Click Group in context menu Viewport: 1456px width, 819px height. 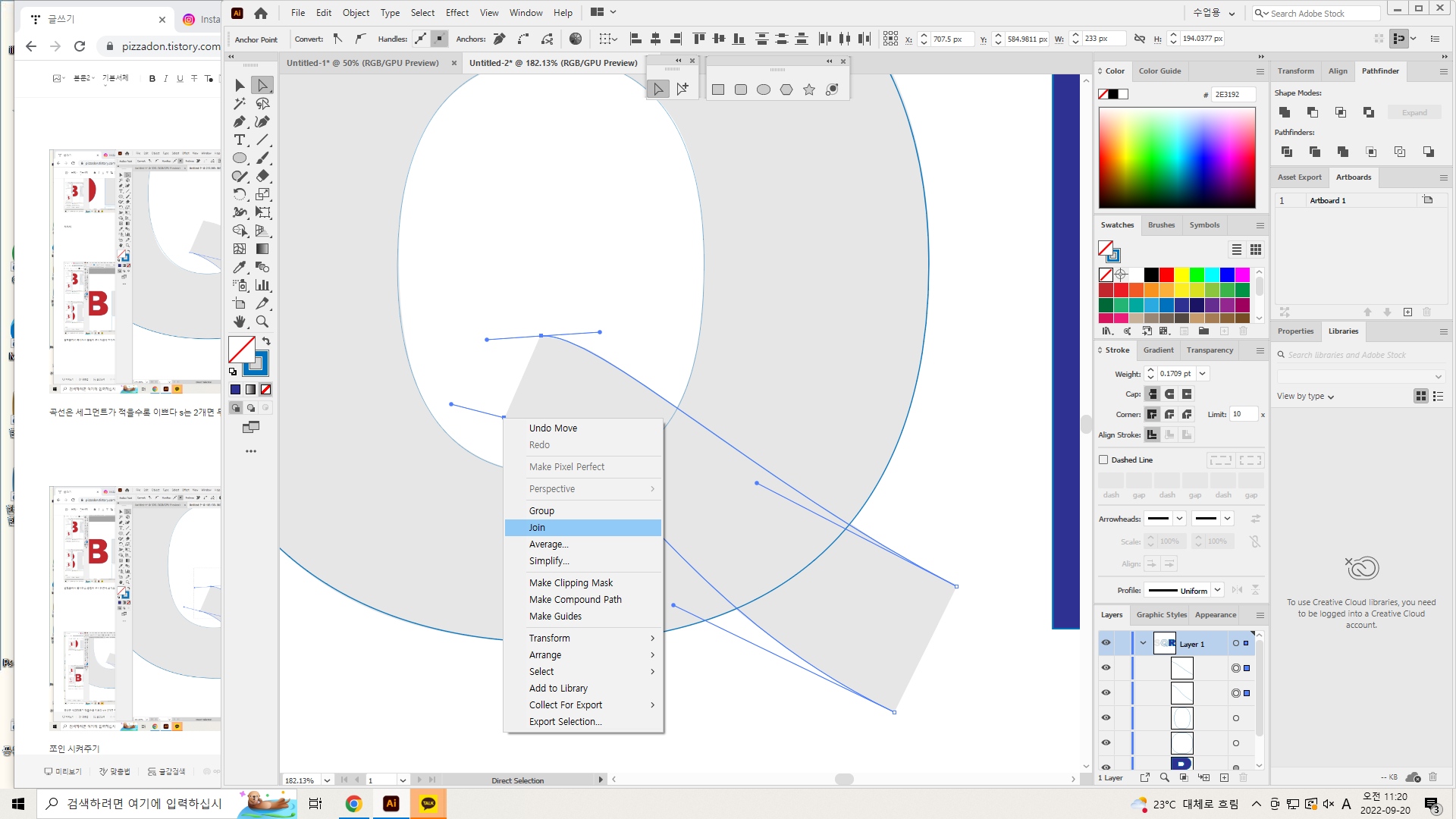582,511
